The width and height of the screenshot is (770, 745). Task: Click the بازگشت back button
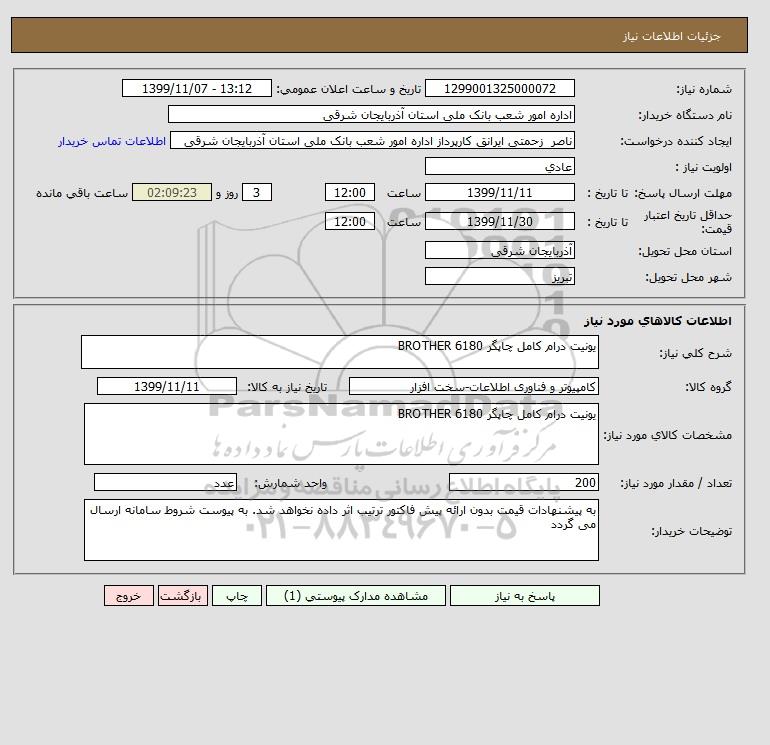183,596
